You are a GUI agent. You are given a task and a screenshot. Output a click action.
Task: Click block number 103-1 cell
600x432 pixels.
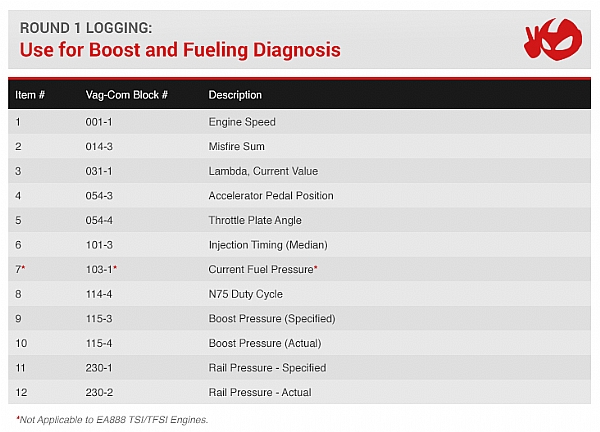click(101, 269)
